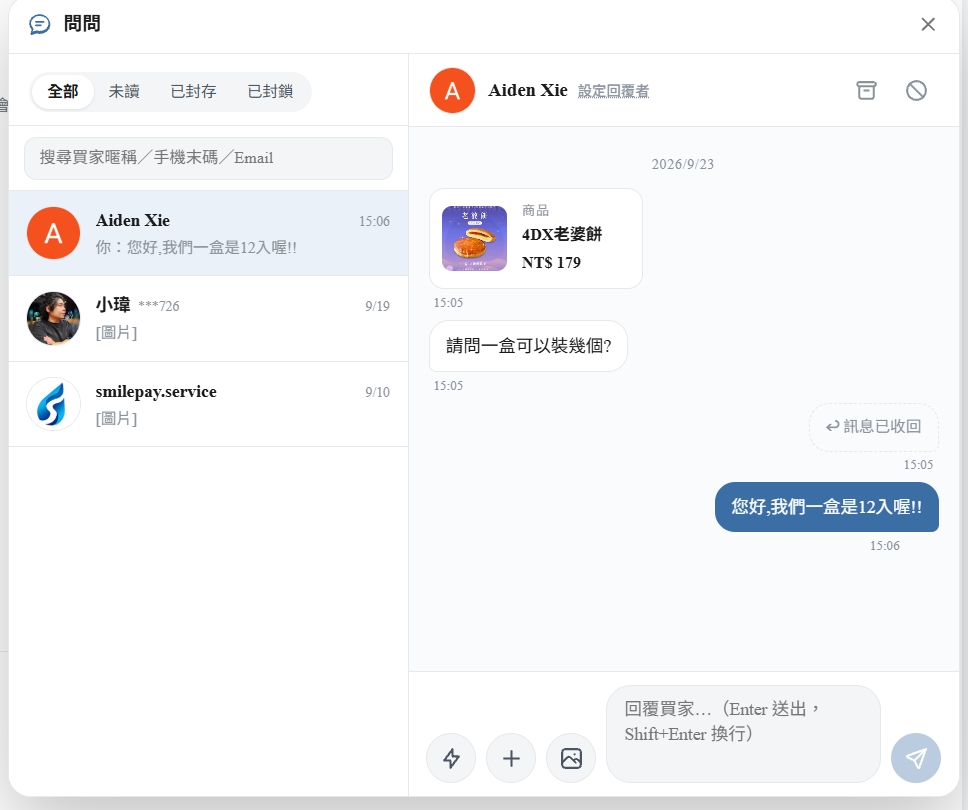Click the message 請問一盒可以裝幾個?

528,346
